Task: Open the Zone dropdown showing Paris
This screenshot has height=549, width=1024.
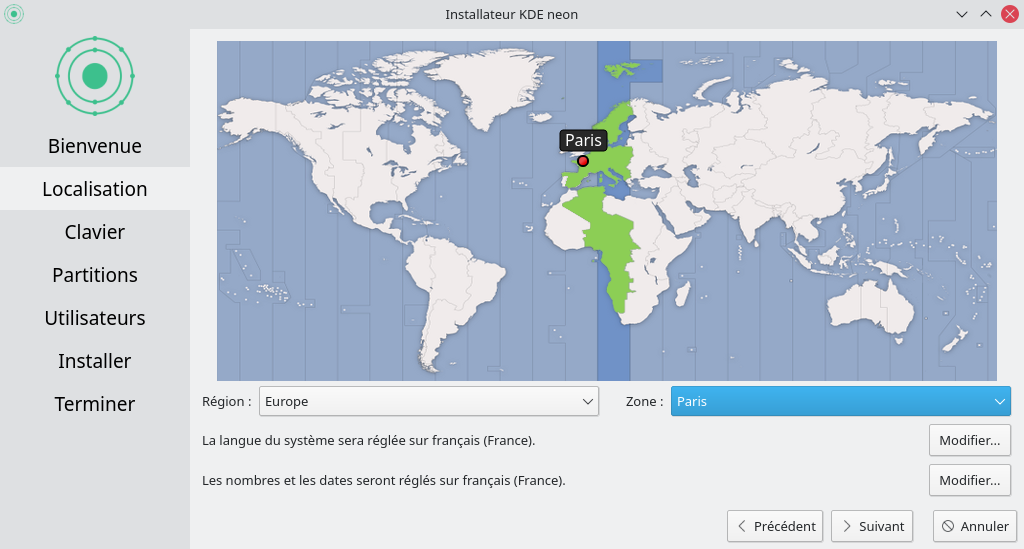Action: (840, 401)
